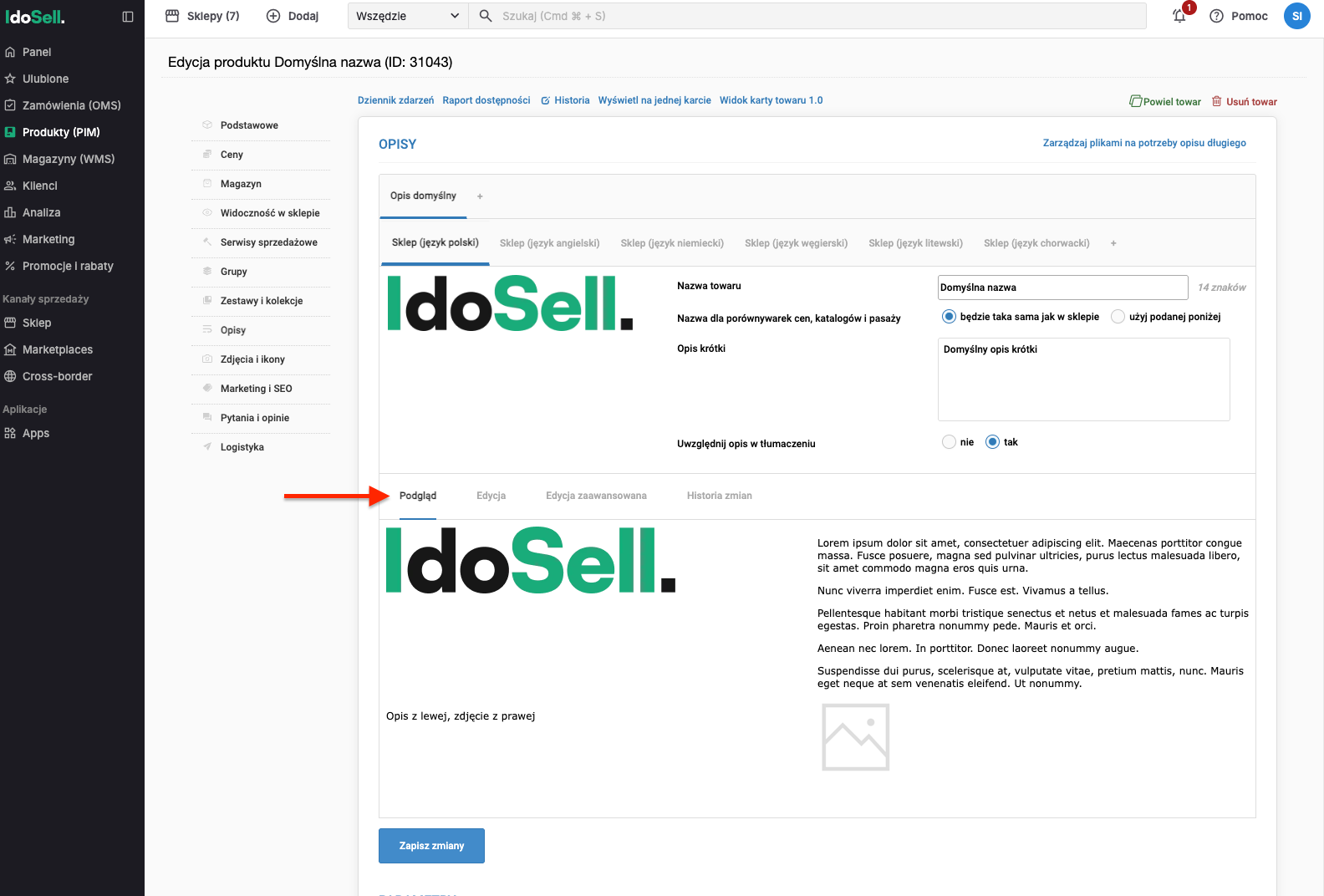This screenshot has height=896, width=1324.
Task: Click the Opis krótki text area
Action: coord(1083,379)
